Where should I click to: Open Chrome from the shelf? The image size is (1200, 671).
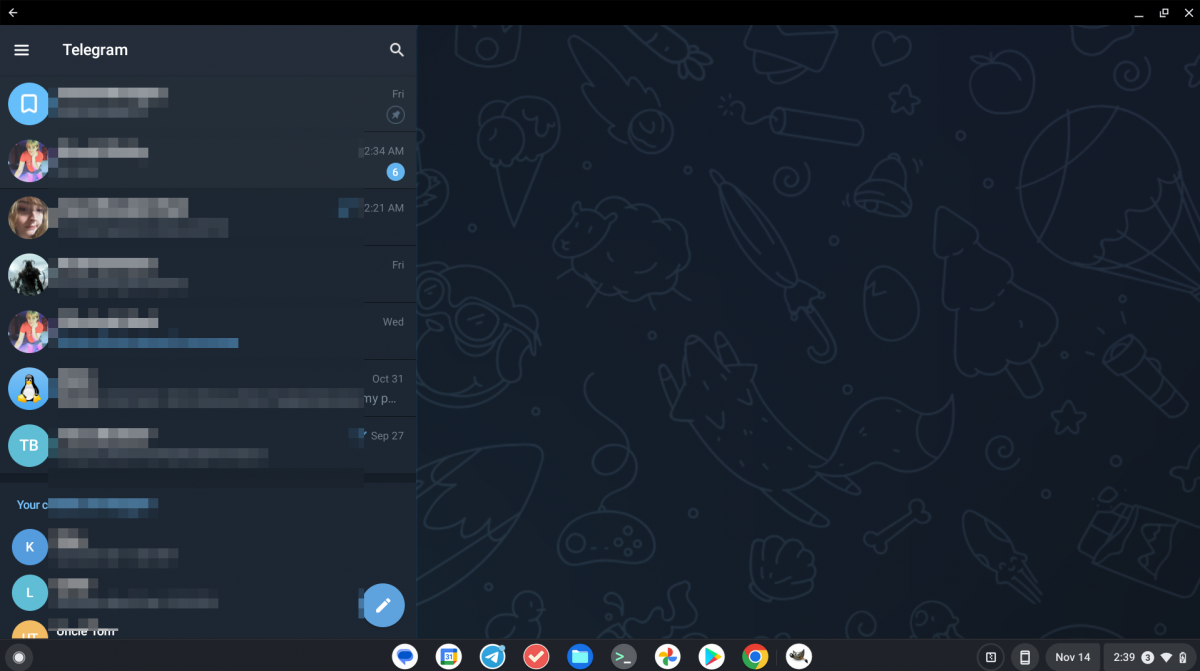pyautogui.click(x=755, y=657)
